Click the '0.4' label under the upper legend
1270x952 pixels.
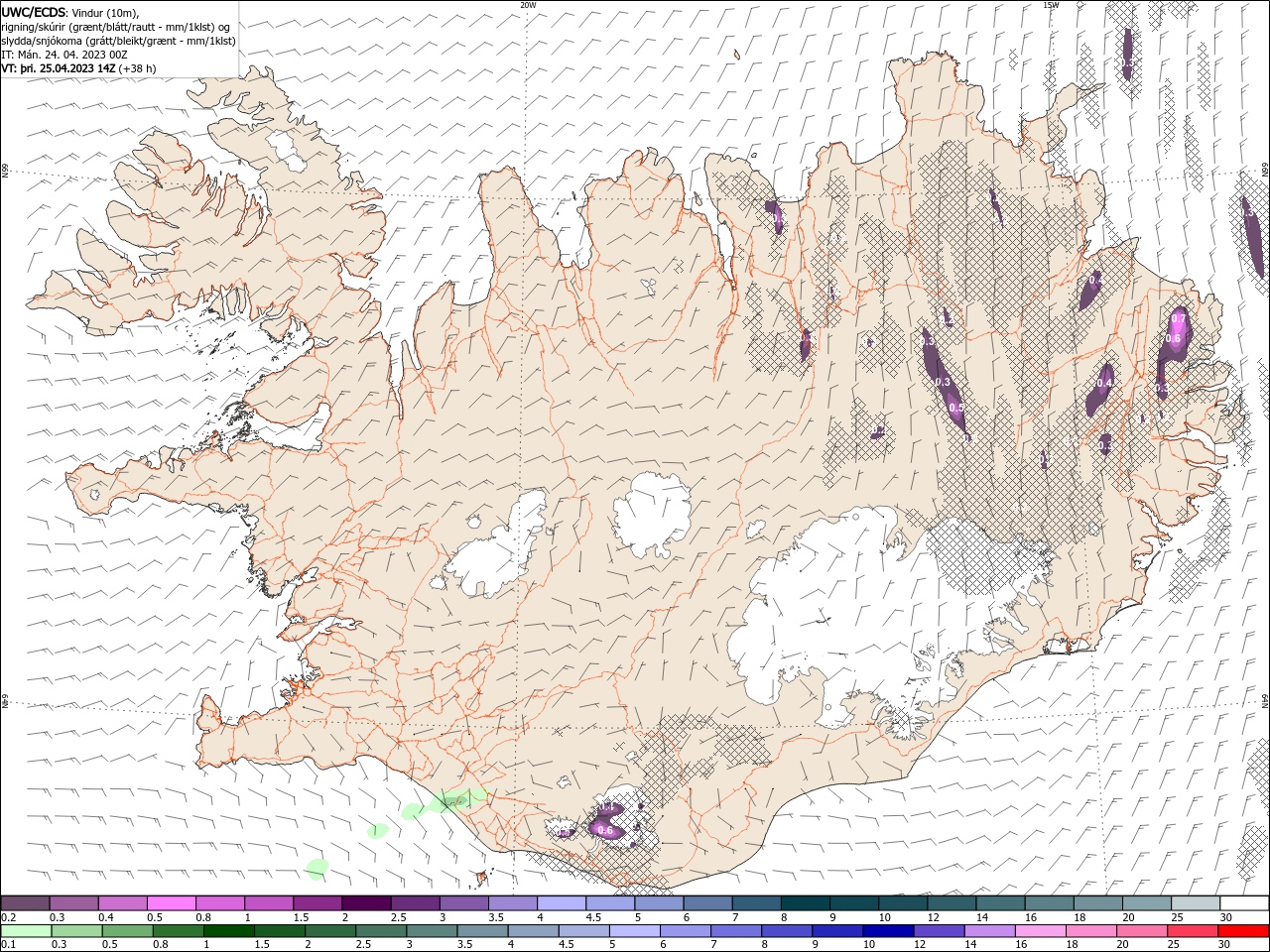[x=105, y=917]
